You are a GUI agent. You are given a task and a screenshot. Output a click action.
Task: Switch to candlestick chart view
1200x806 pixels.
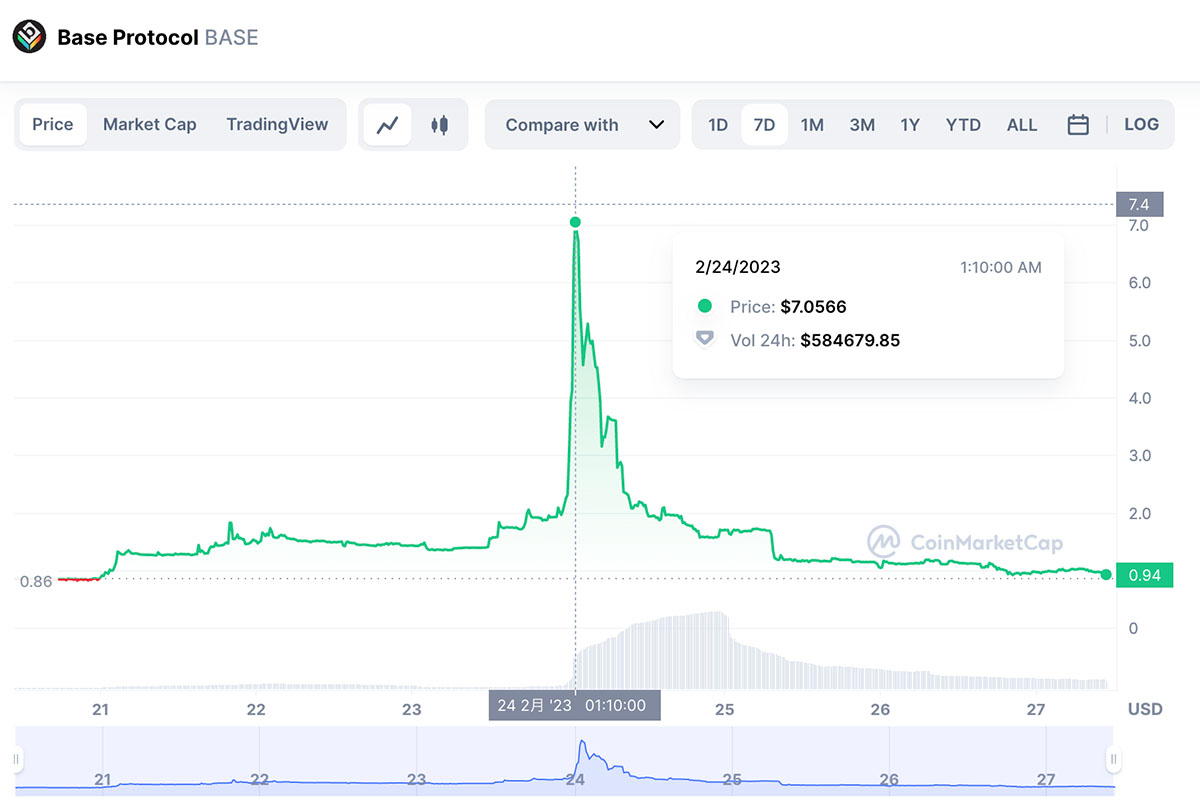[439, 125]
